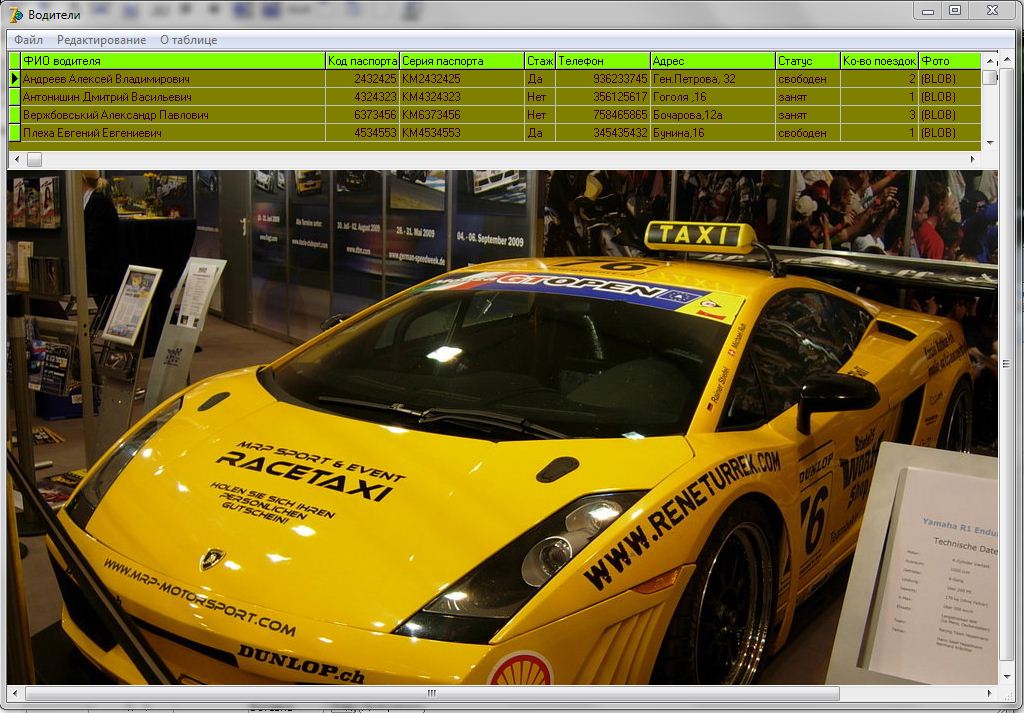1024x713 pixels.
Task: Select passport code 2432425
Action: tap(362, 78)
